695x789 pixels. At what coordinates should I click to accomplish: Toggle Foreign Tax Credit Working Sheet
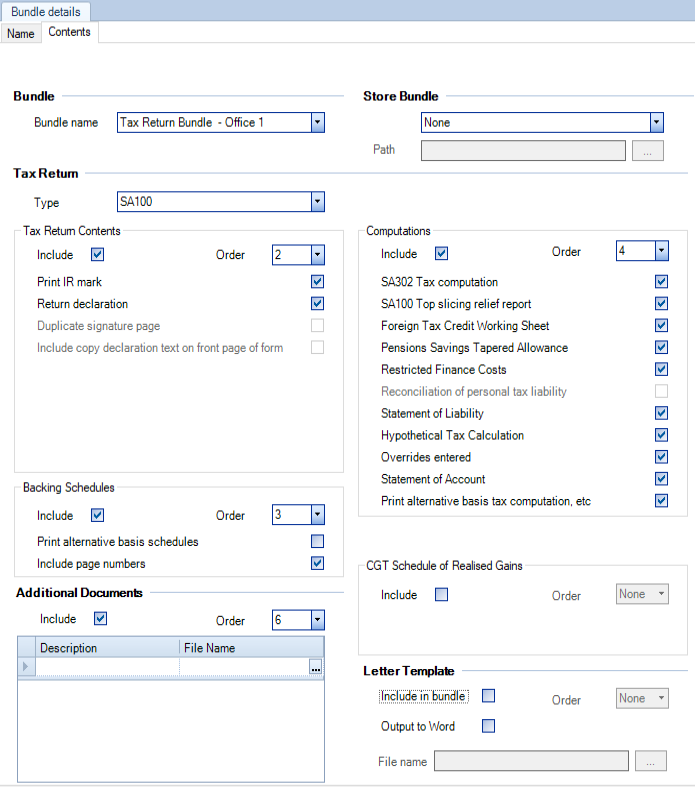[x=661, y=326]
